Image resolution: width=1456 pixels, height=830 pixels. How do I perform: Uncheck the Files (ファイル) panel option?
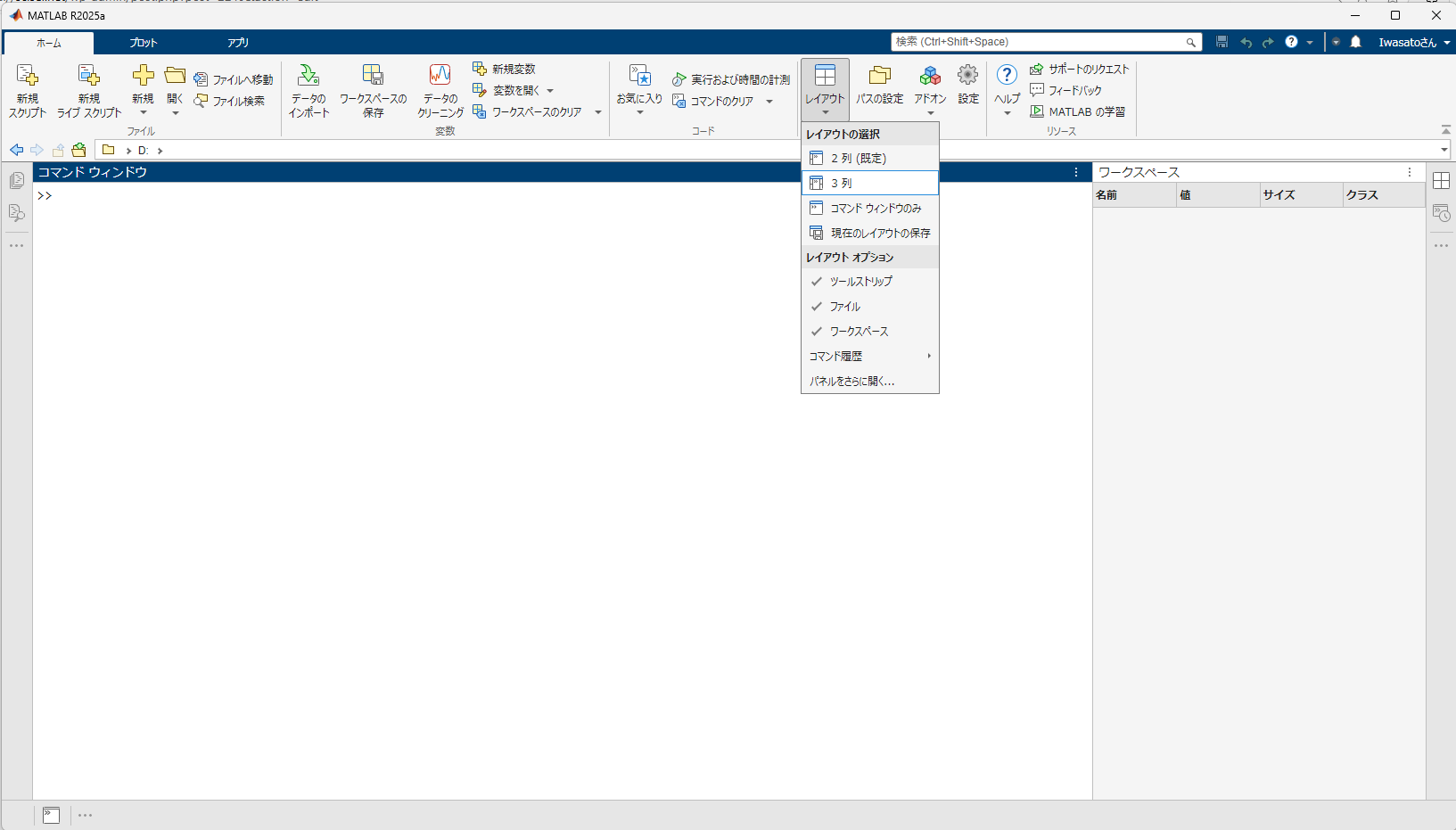[x=844, y=307]
